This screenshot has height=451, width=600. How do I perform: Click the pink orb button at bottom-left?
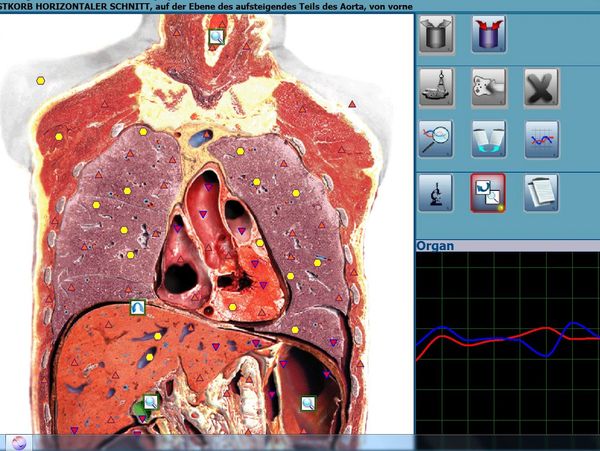coord(17,442)
